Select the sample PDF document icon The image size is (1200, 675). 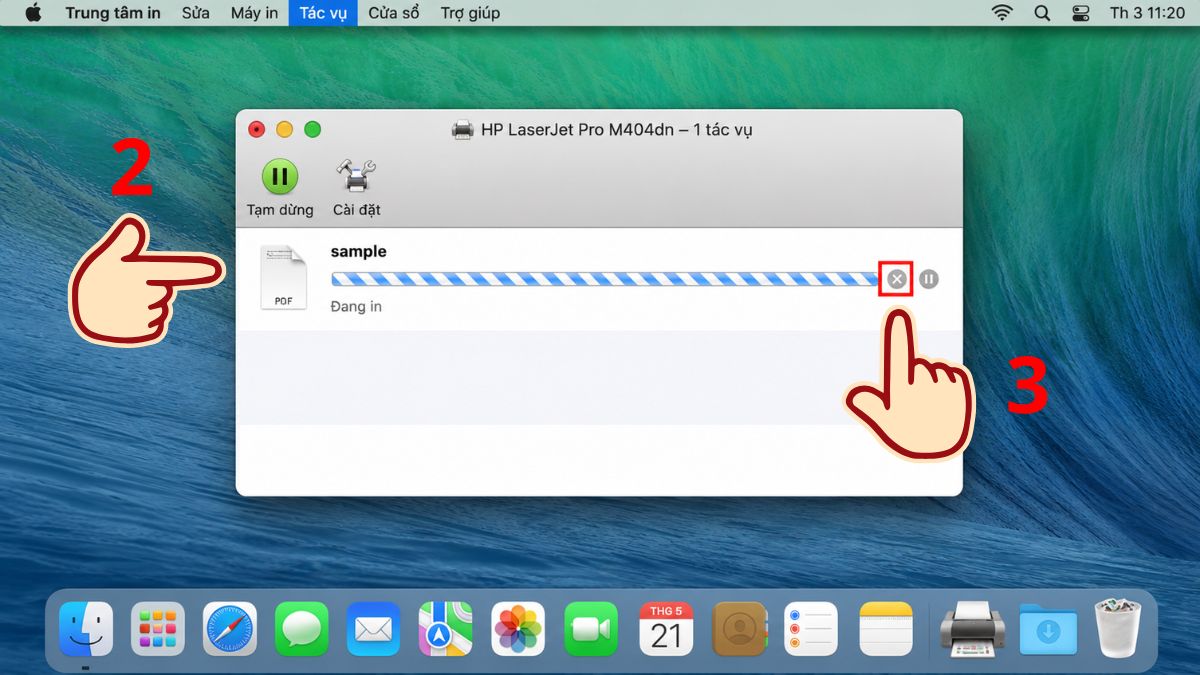284,277
